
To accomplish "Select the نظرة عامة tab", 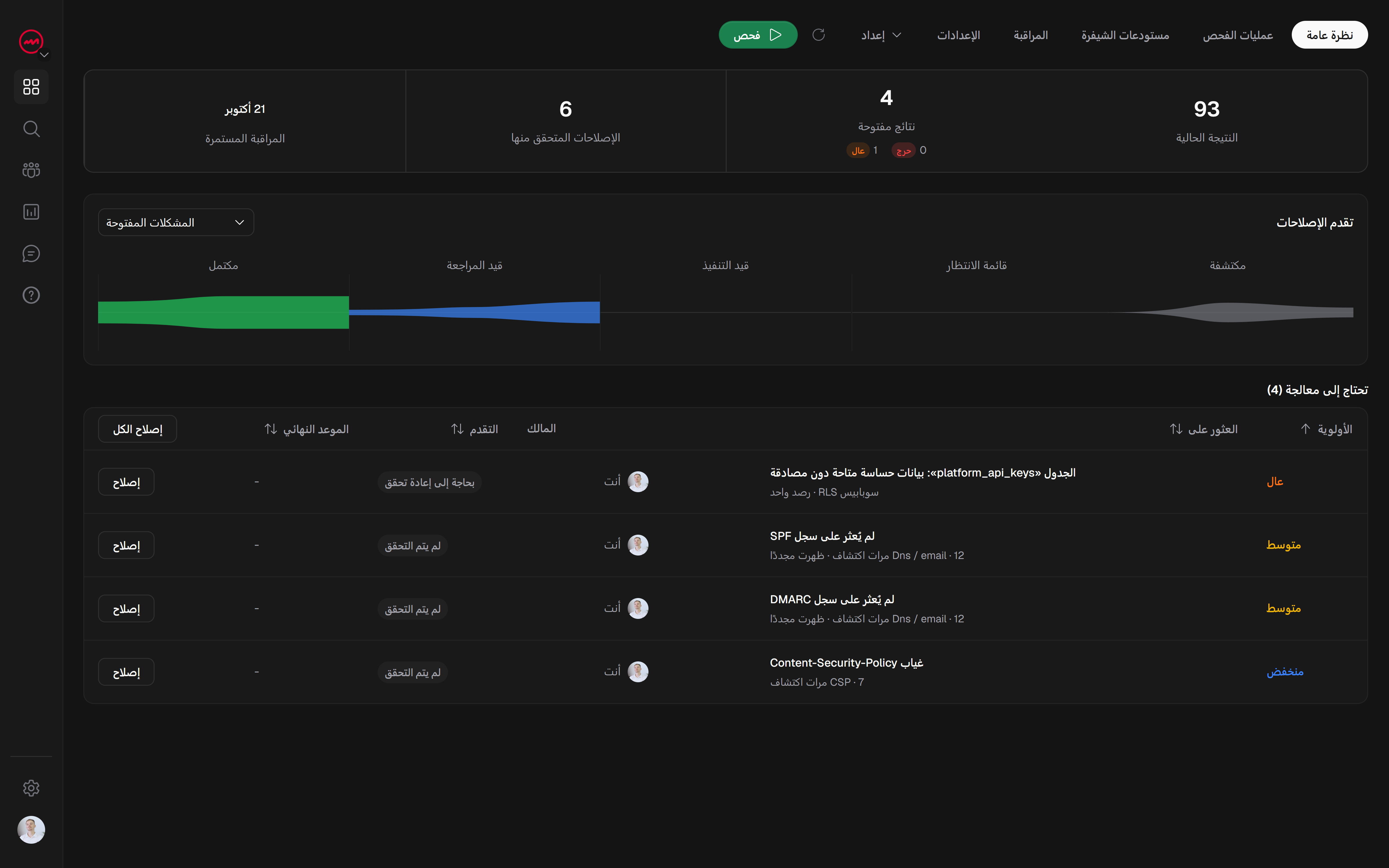I will coord(1329,35).
